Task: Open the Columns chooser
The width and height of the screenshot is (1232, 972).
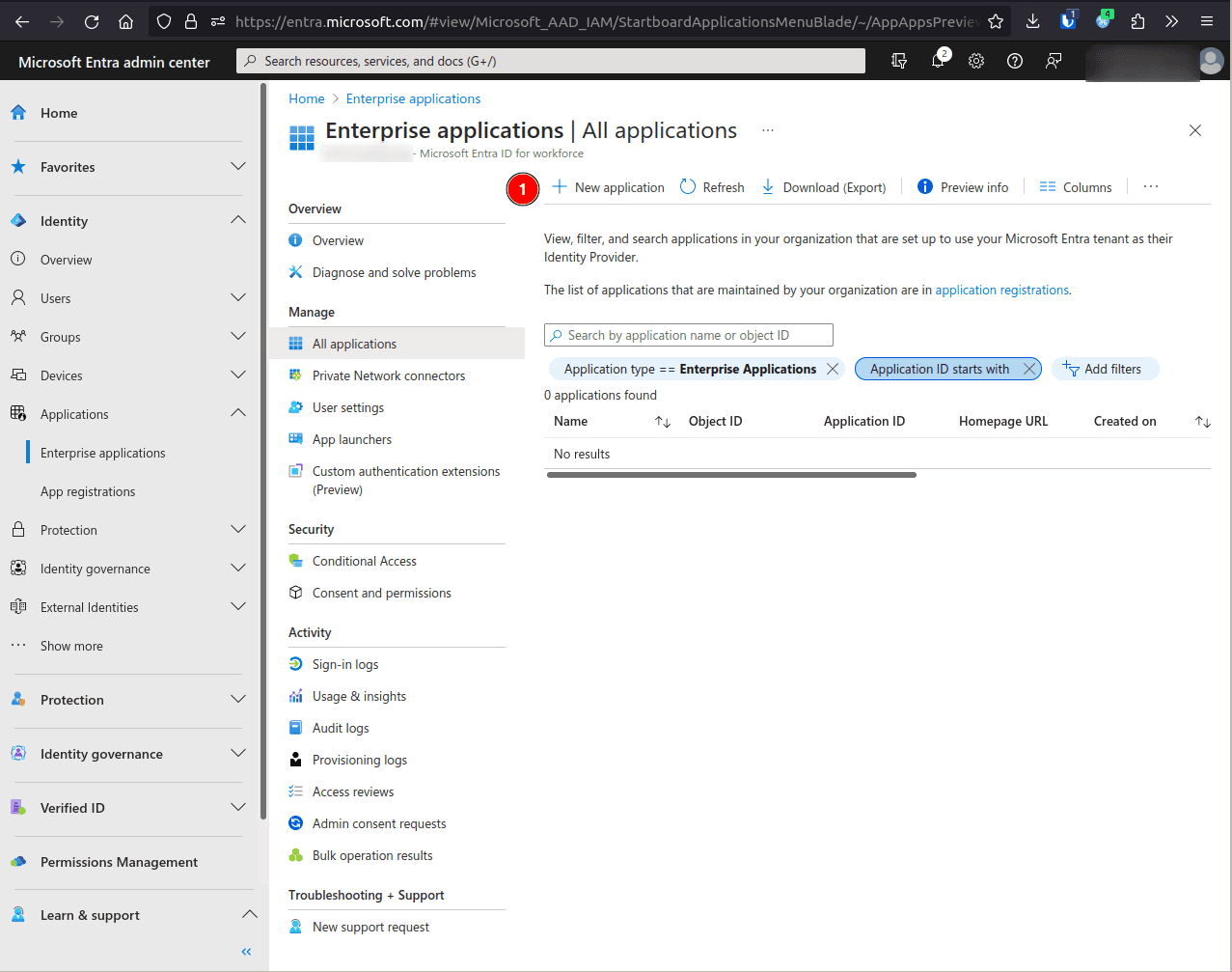Action: [1076, 187]
